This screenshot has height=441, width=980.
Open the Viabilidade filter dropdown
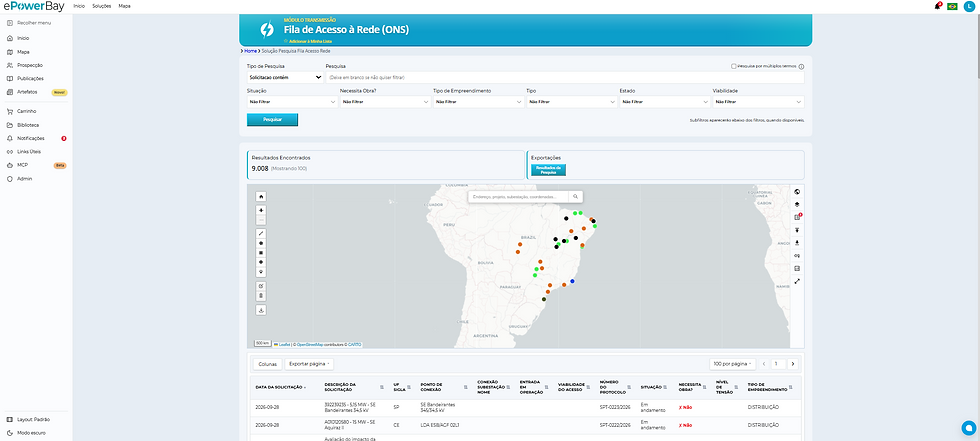click(x=758, y=102)
